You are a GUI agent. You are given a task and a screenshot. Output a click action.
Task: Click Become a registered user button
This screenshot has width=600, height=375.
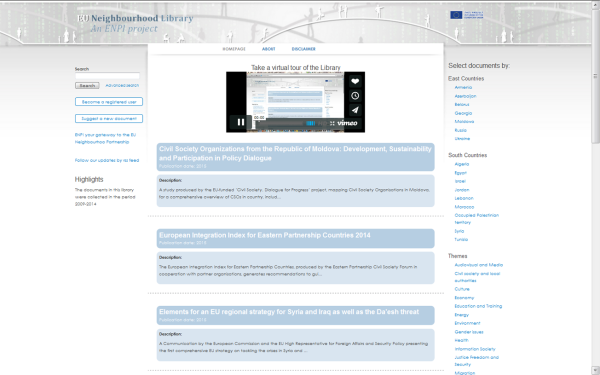[x=109, y=102]
